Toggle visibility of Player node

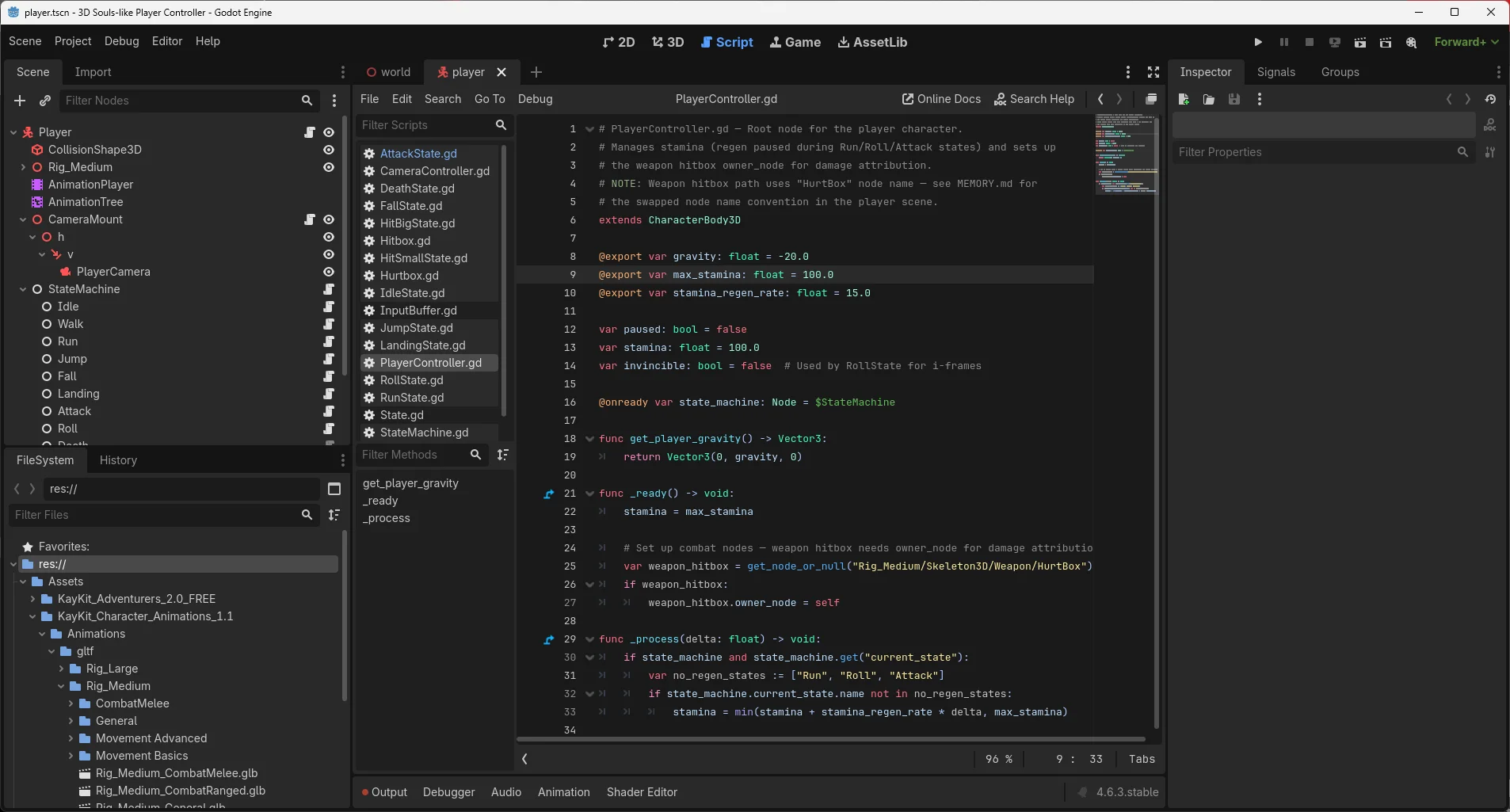point(329,132)
